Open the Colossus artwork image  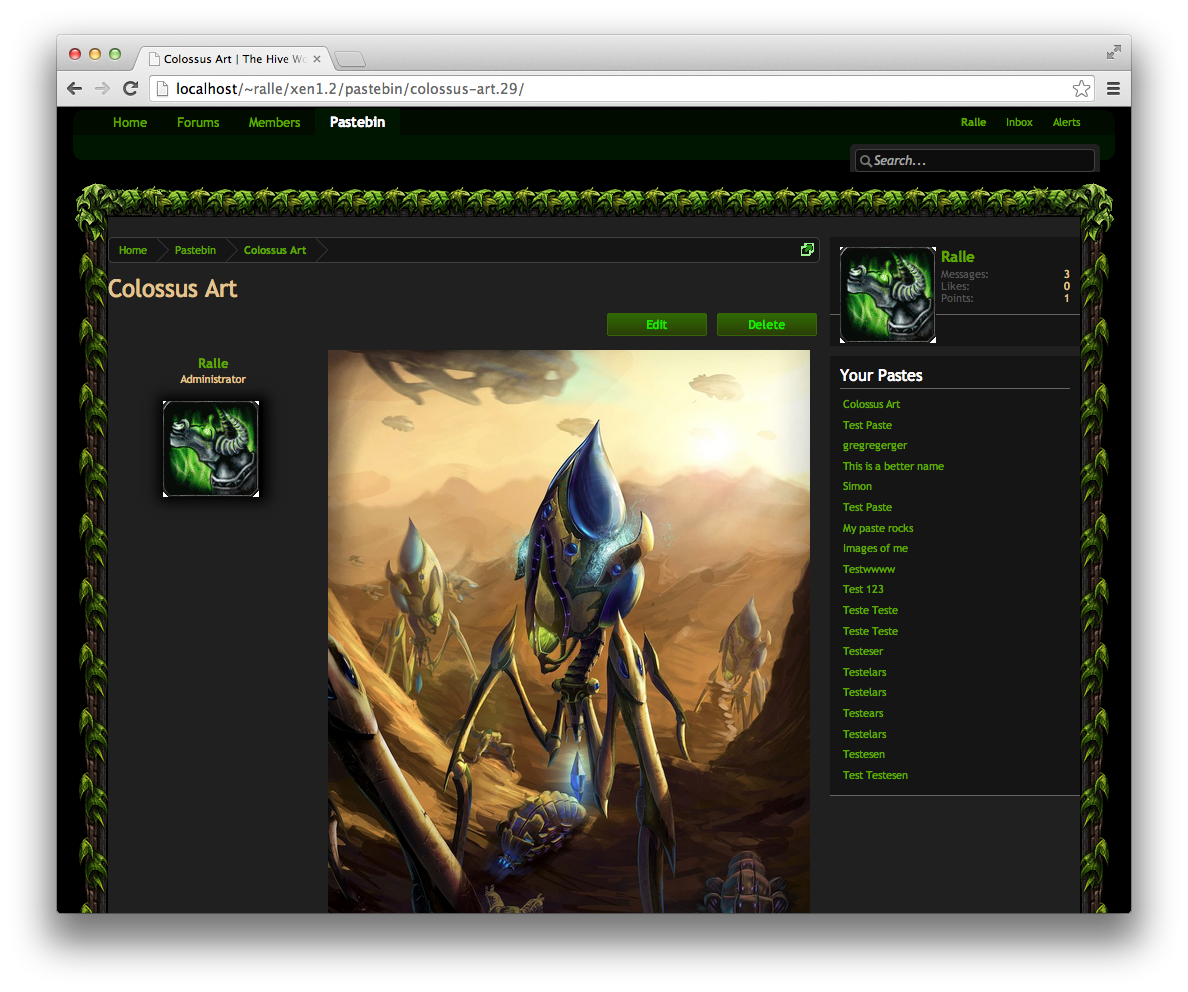point(568,631)
